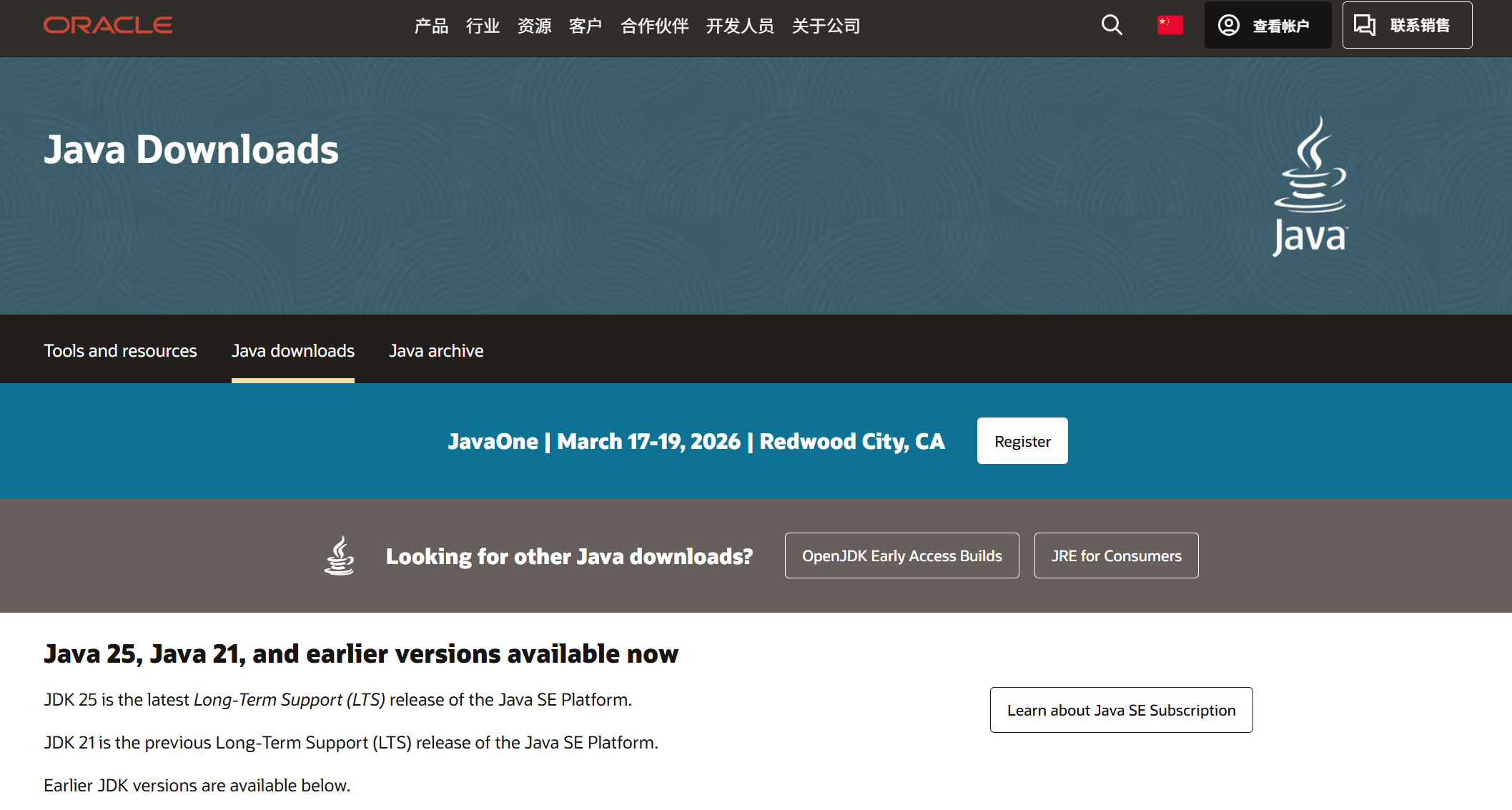Register for JavaOne 2026
Screen dimensions: 1512x810
(1022, 440)
